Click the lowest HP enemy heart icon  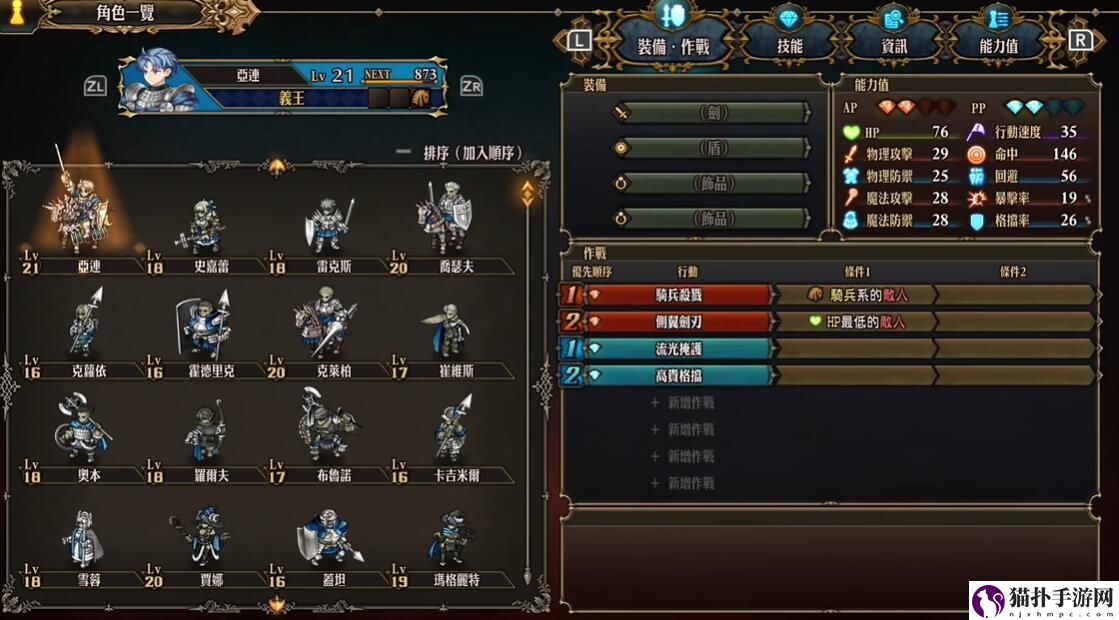pyautogui.click(x=815, y=322)
